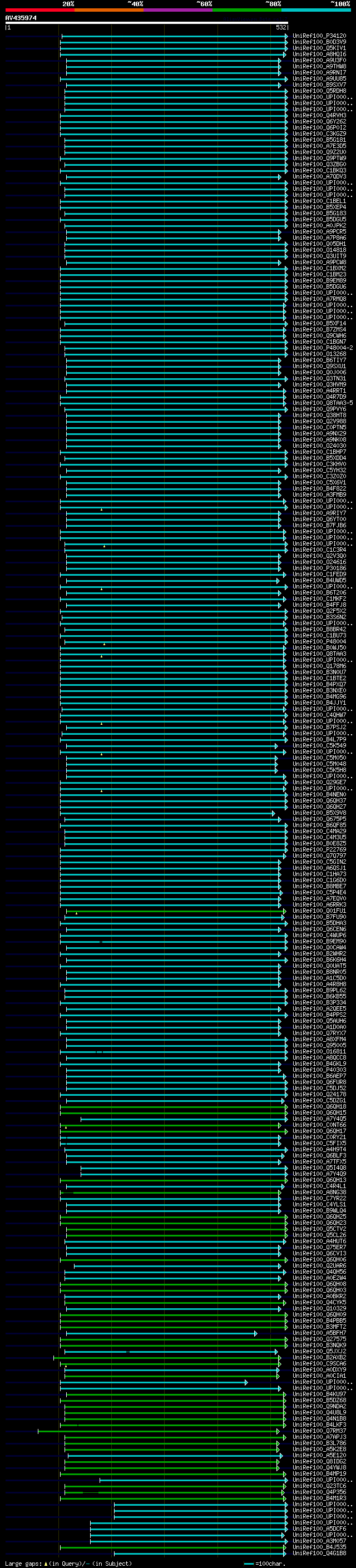Click the white query sequence bar

[147, 22]
